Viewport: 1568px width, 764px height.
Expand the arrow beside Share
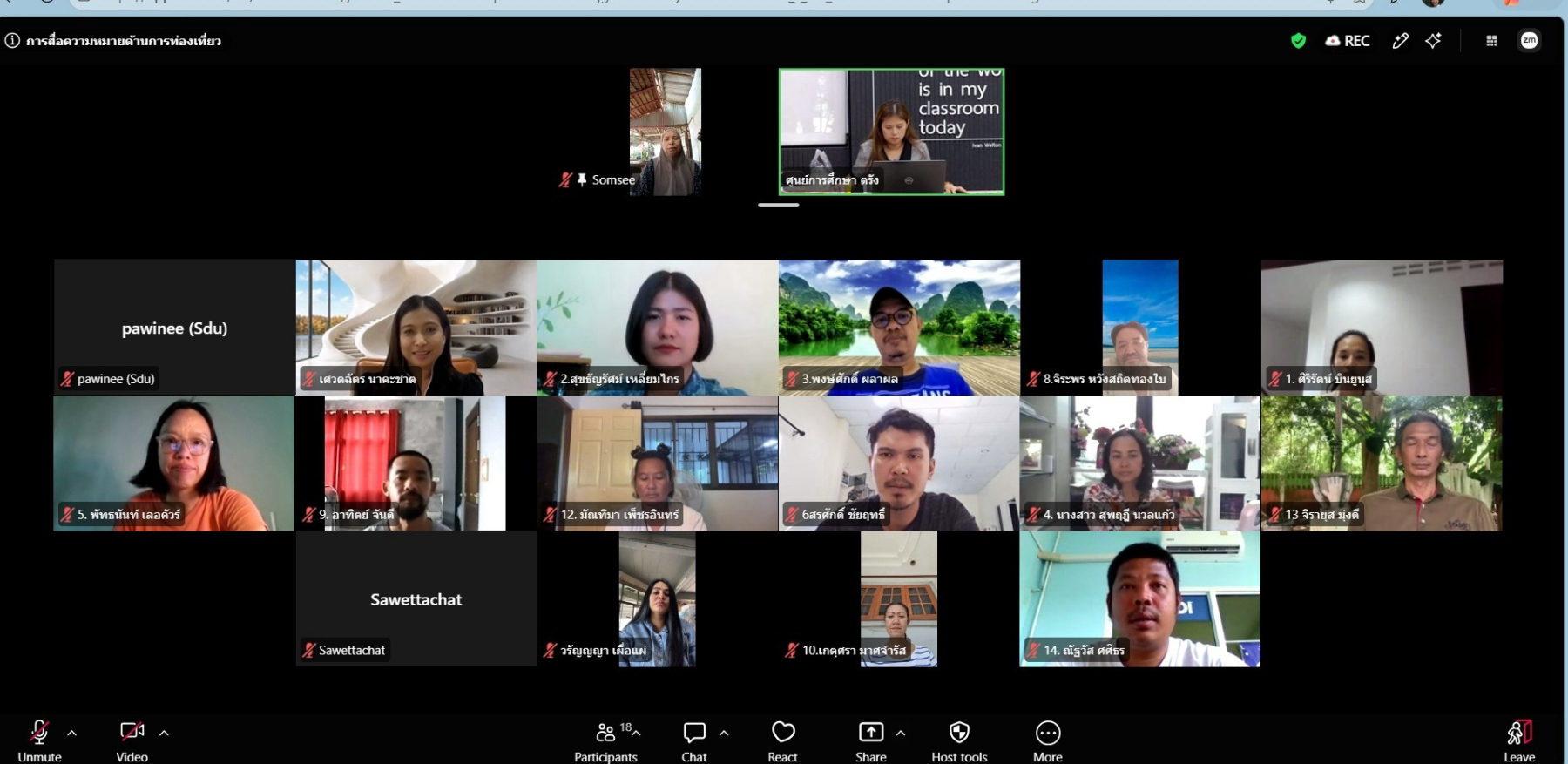pos(901,733)
